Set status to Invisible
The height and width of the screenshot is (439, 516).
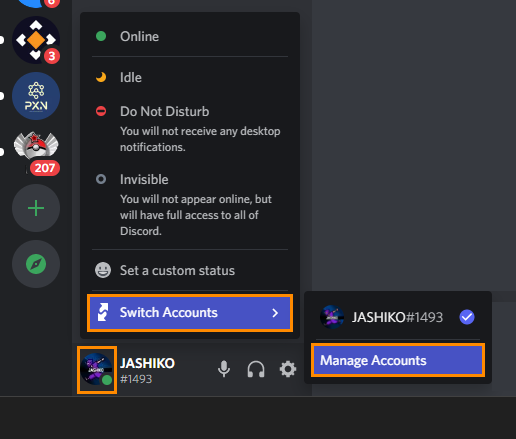pyautogui.click(x=190, y=204)
